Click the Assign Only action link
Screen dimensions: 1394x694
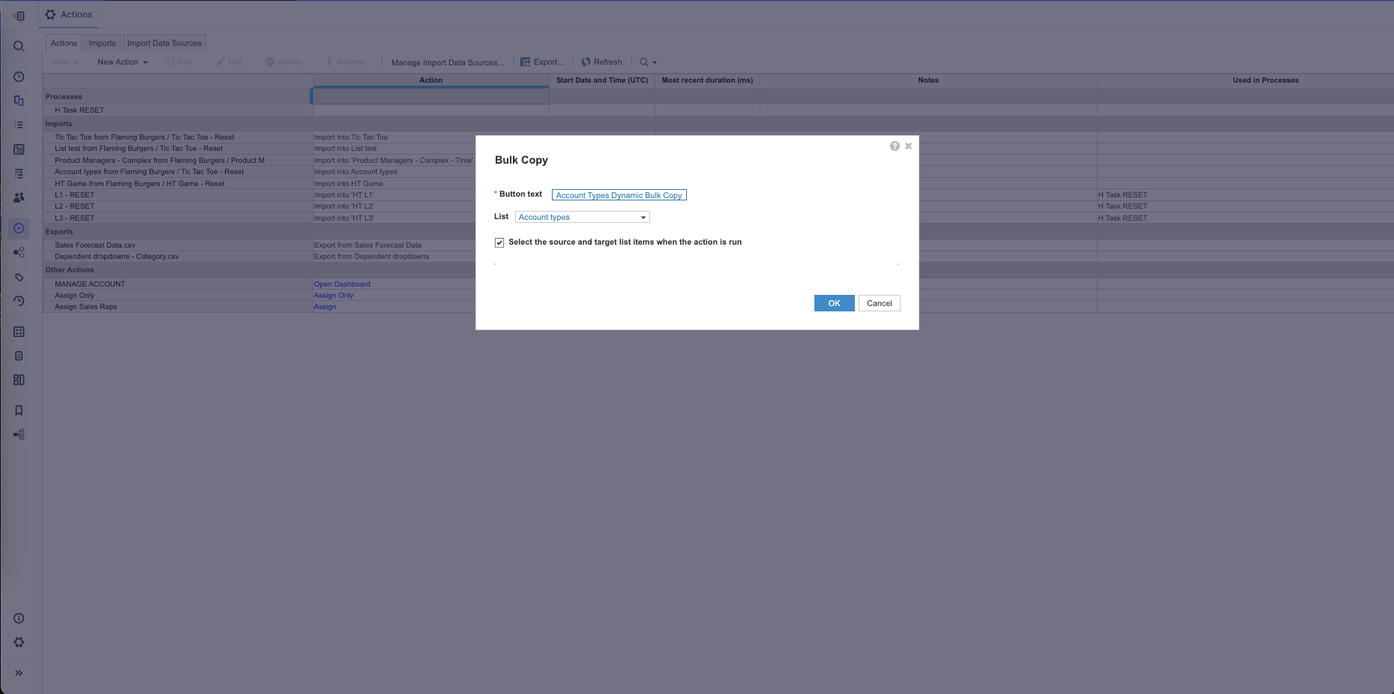[334, 295]
